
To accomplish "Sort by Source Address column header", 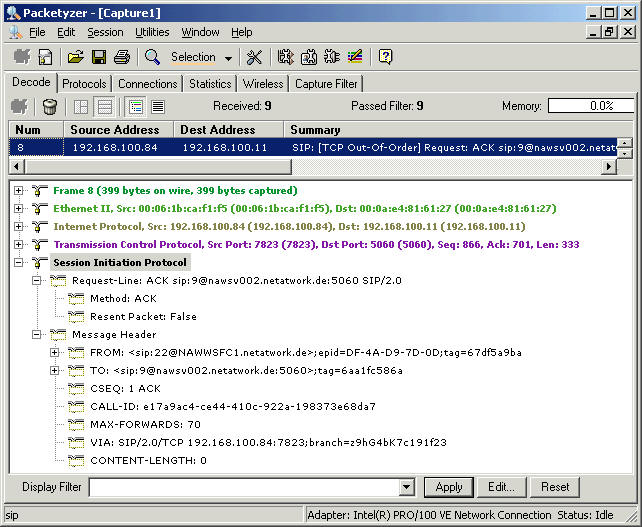I will tap(118, 130).
